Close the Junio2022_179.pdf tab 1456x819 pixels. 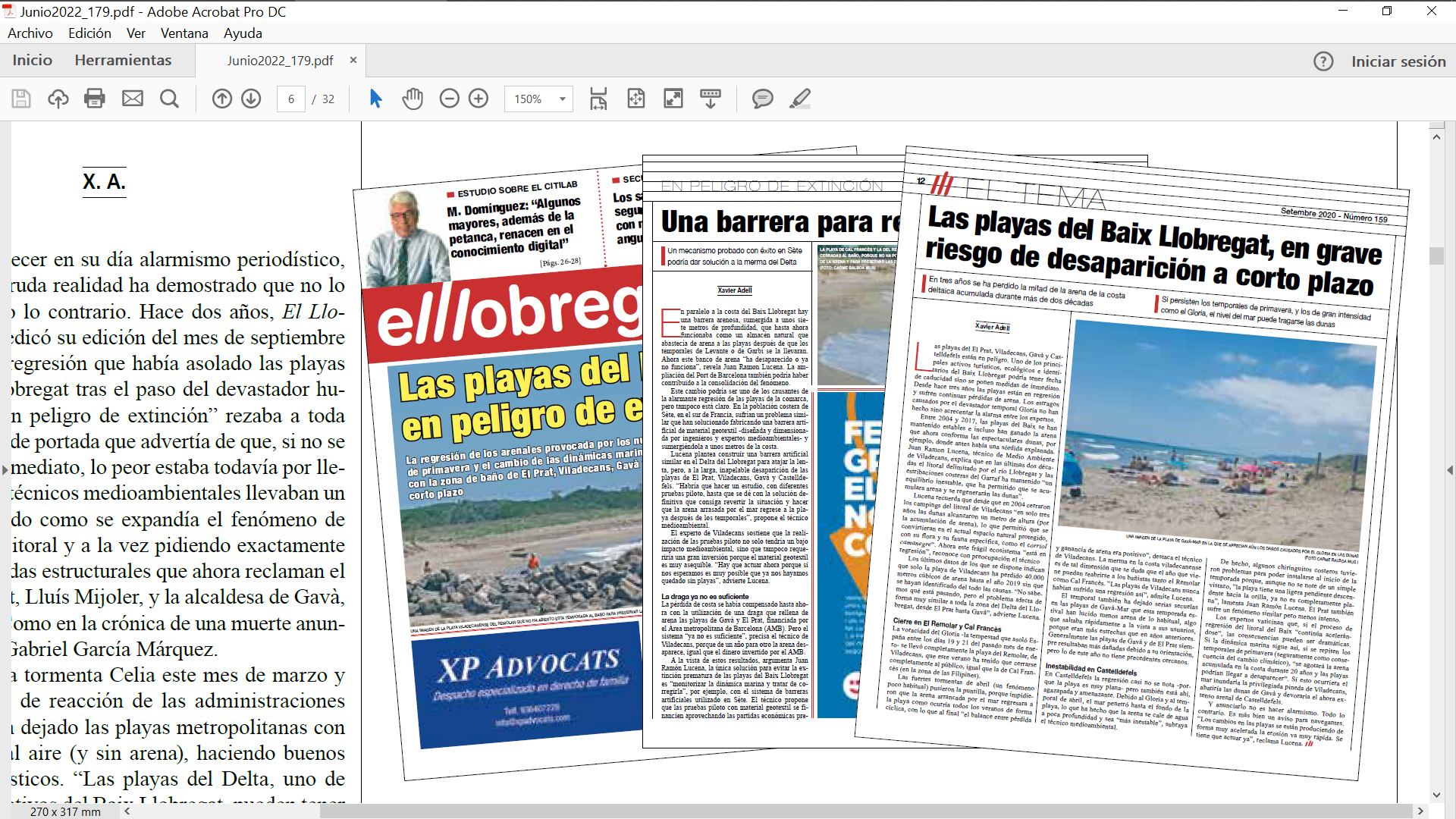point(353,60)
